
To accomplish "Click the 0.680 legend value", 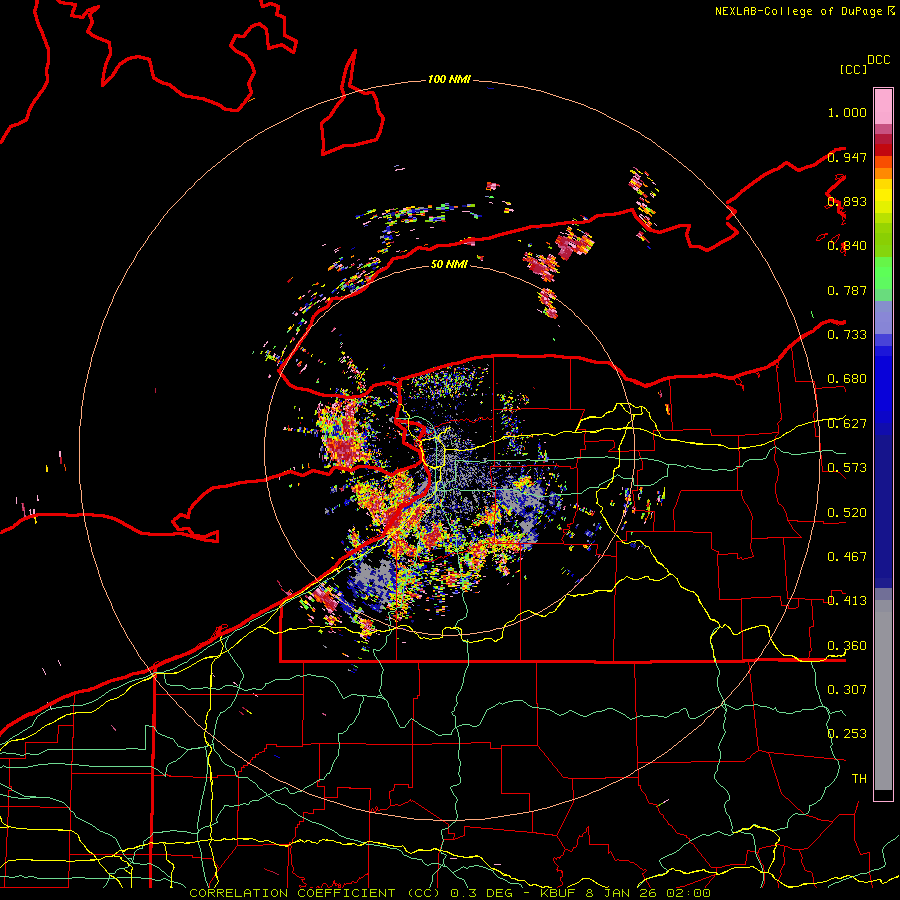I will [x=847, y=379].
